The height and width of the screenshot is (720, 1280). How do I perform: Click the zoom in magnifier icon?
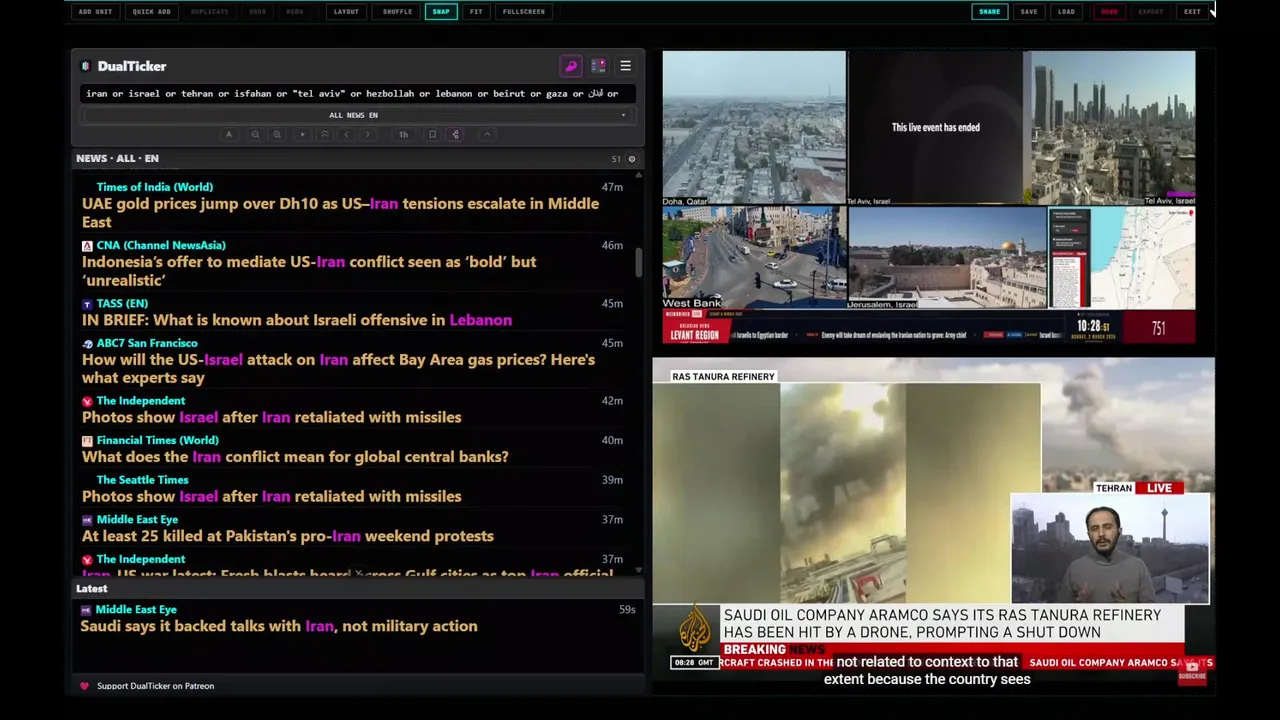click(x=277, y=135)
